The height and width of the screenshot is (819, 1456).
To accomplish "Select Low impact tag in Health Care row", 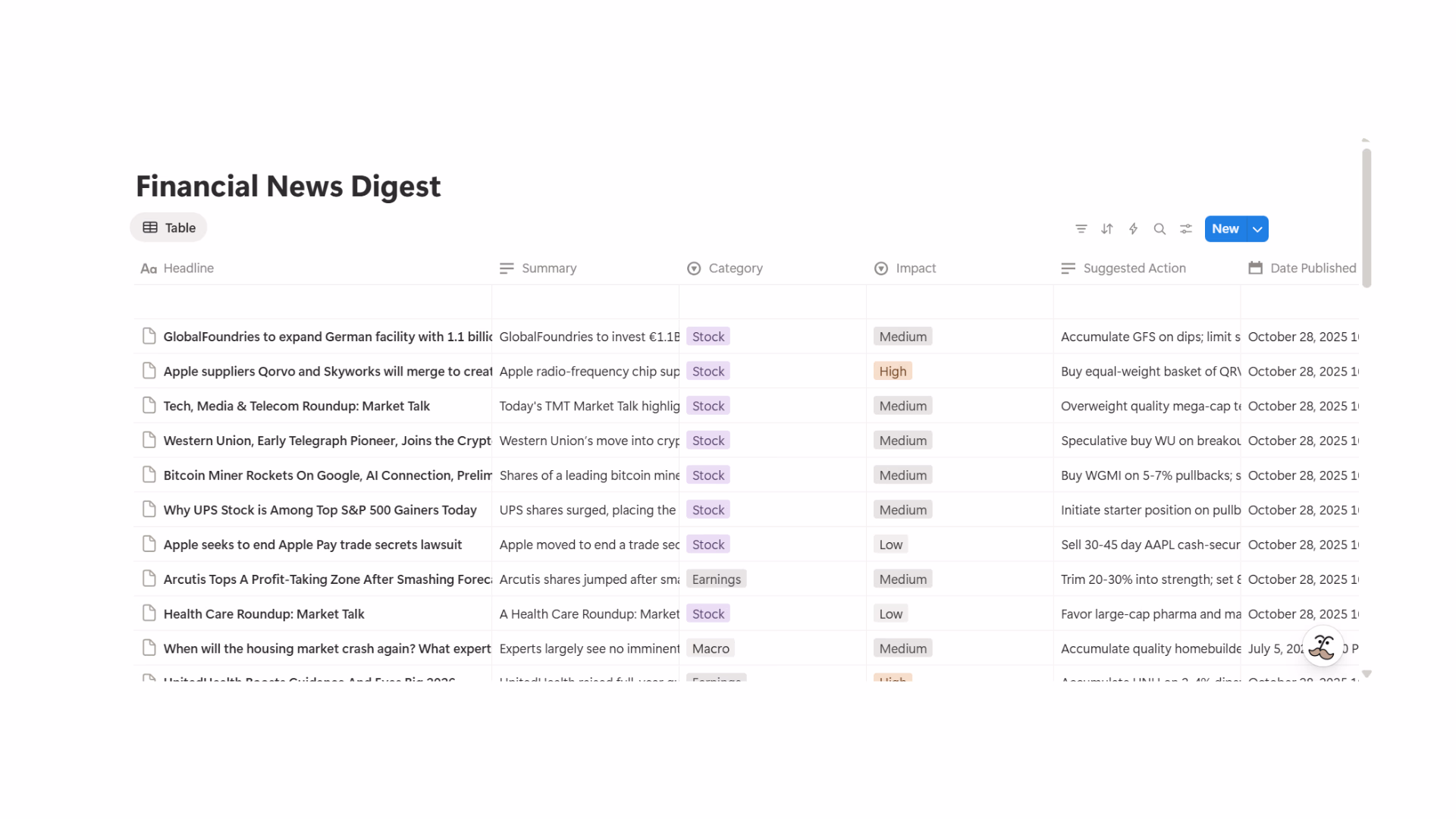I will tap(891, 614).
